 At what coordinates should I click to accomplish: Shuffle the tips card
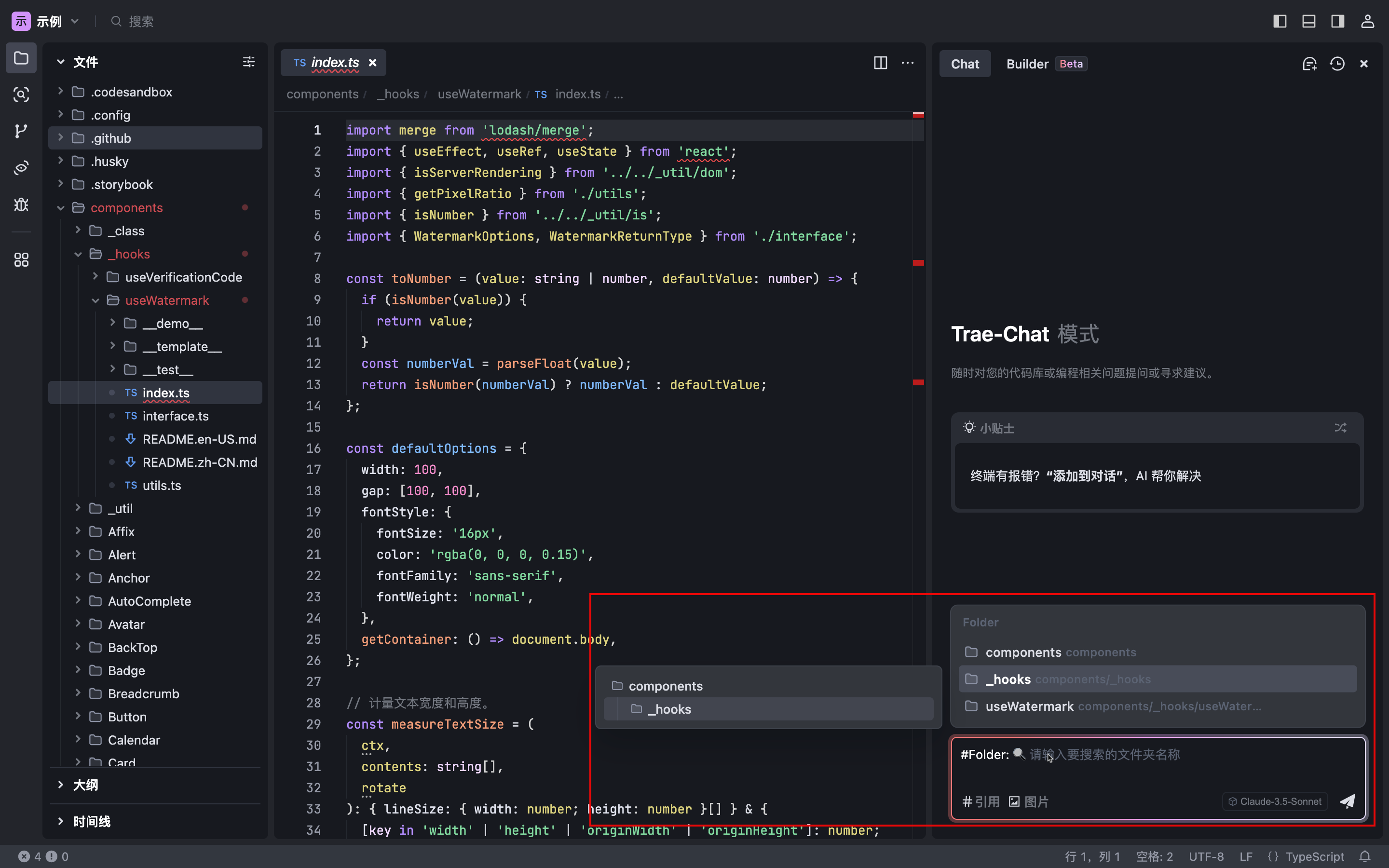[x=1341, y=428]
